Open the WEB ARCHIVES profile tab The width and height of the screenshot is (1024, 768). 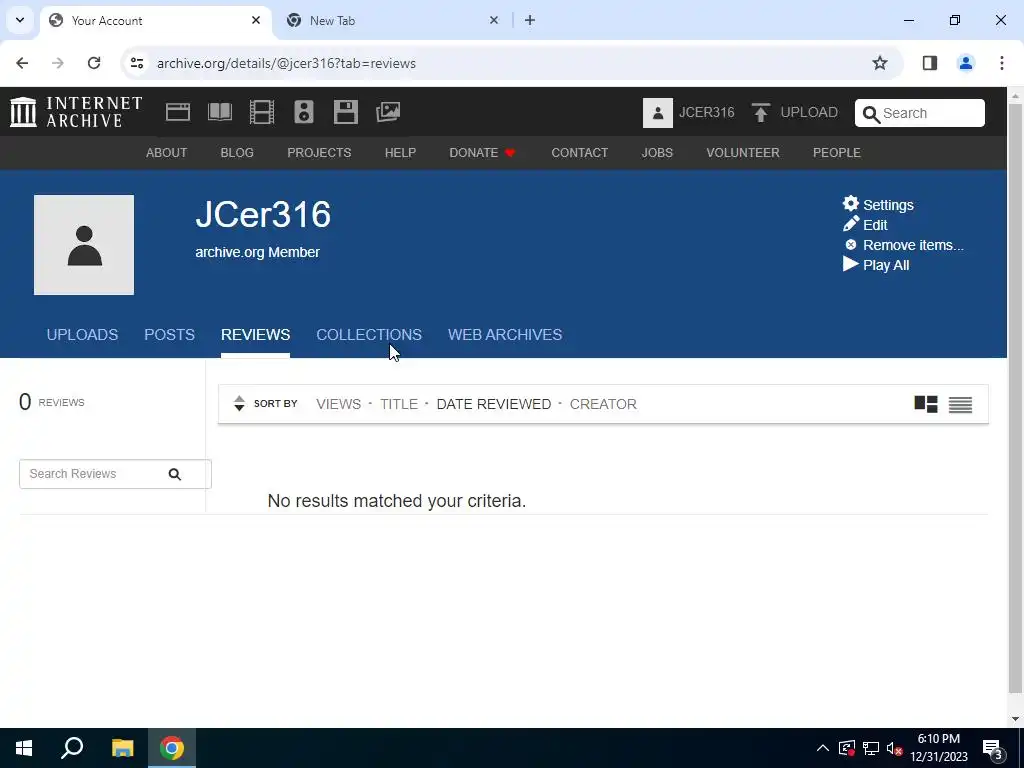[x=505, y=334]
